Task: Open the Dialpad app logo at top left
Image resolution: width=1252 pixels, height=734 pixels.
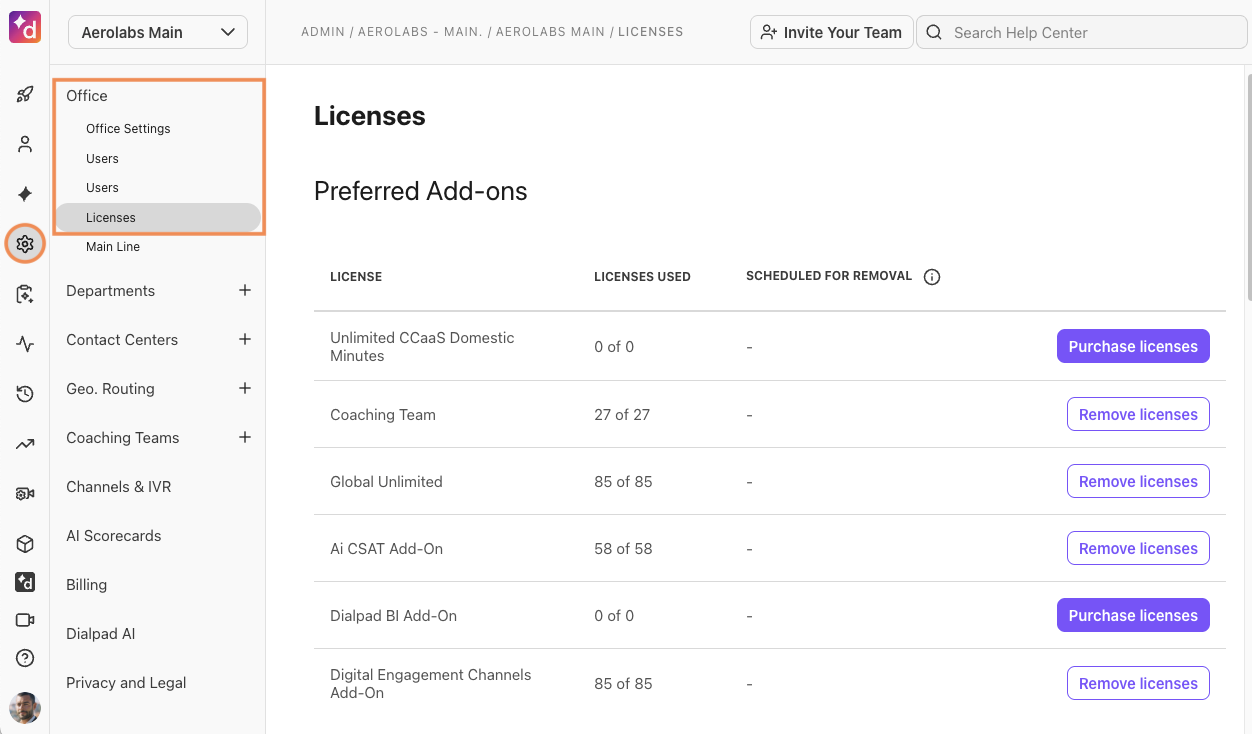Action: tap(24, 28)
